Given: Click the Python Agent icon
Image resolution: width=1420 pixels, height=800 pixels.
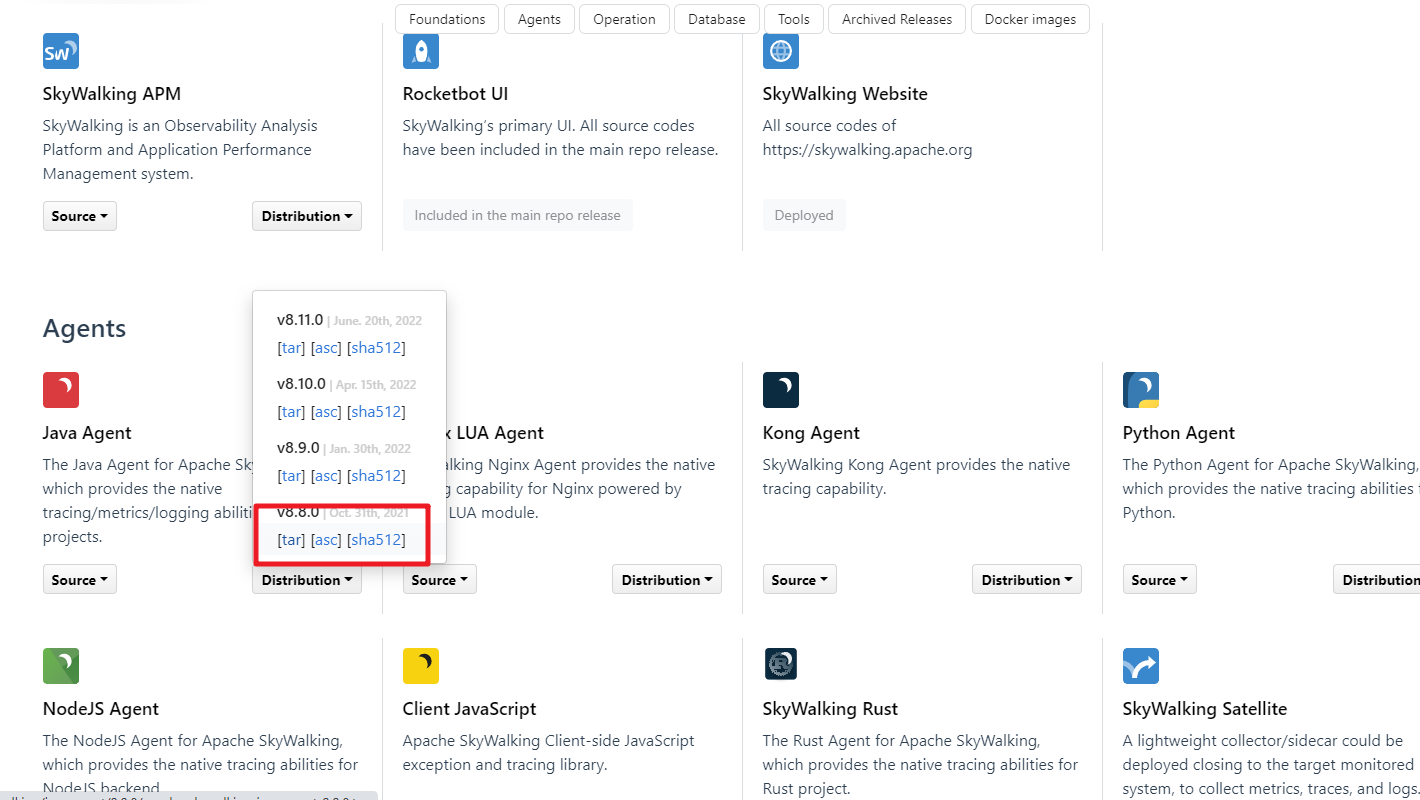Looking at the screenshot, I should (1141, 390).
